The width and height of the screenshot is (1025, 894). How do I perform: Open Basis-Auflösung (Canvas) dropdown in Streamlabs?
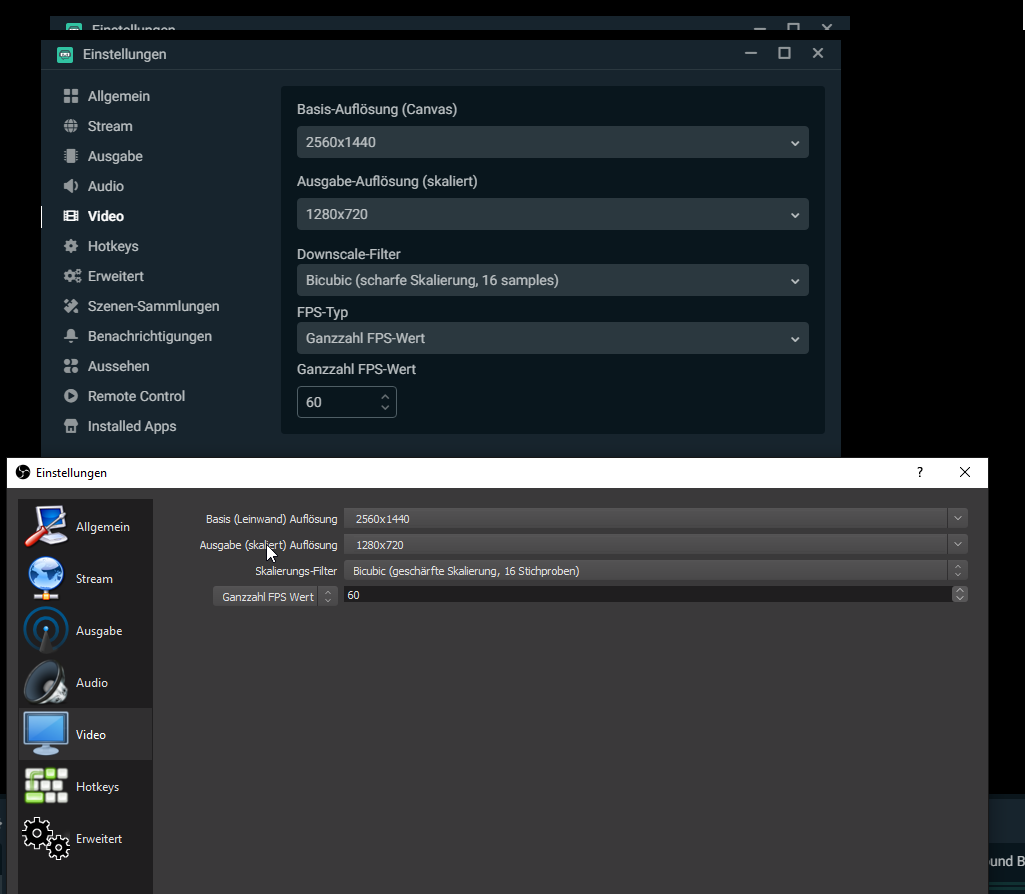pyautogui.click(x=552, y=142)
